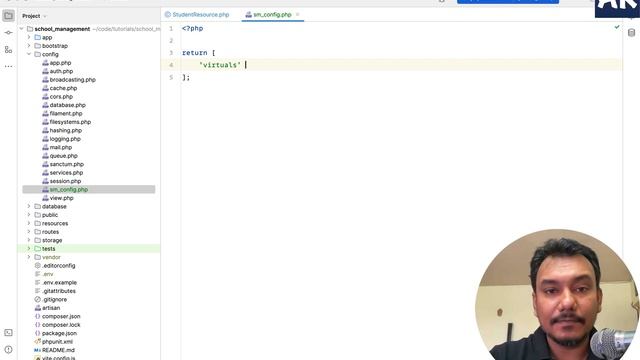Open the Project tool window icon
Viewport: 640px width, 360px height.
click(8, 16)
